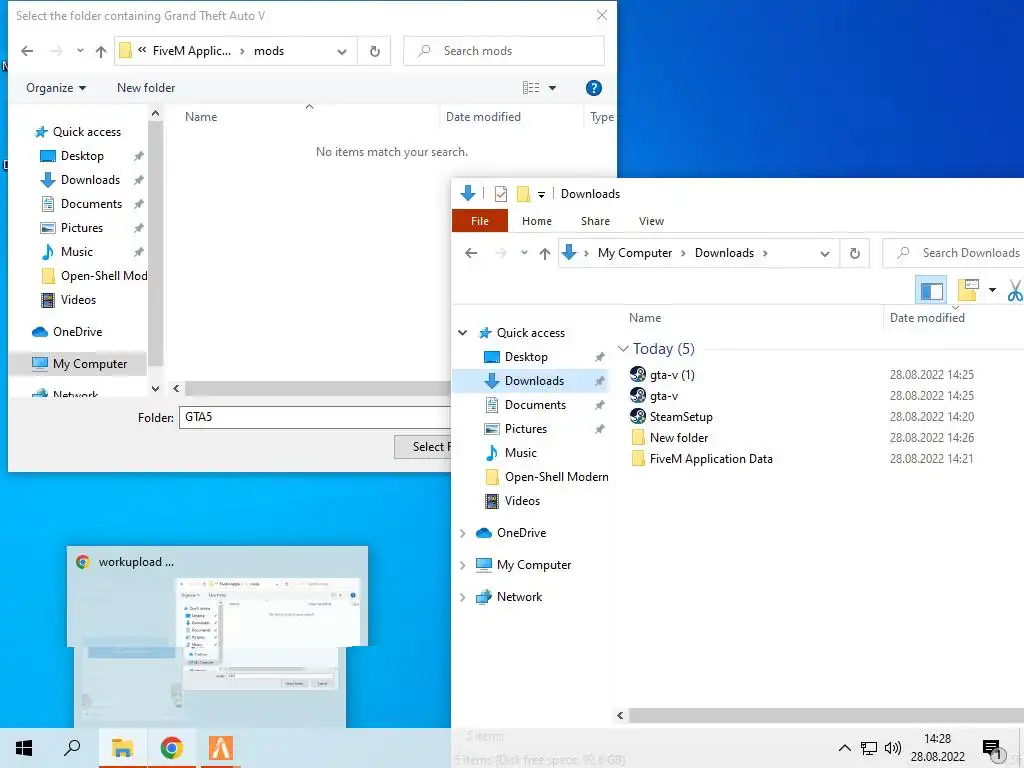Image resolution: width=1024 pixels, height=768 pixels.
Task: Click the back arrow in folder dialog
Action: 27,51
